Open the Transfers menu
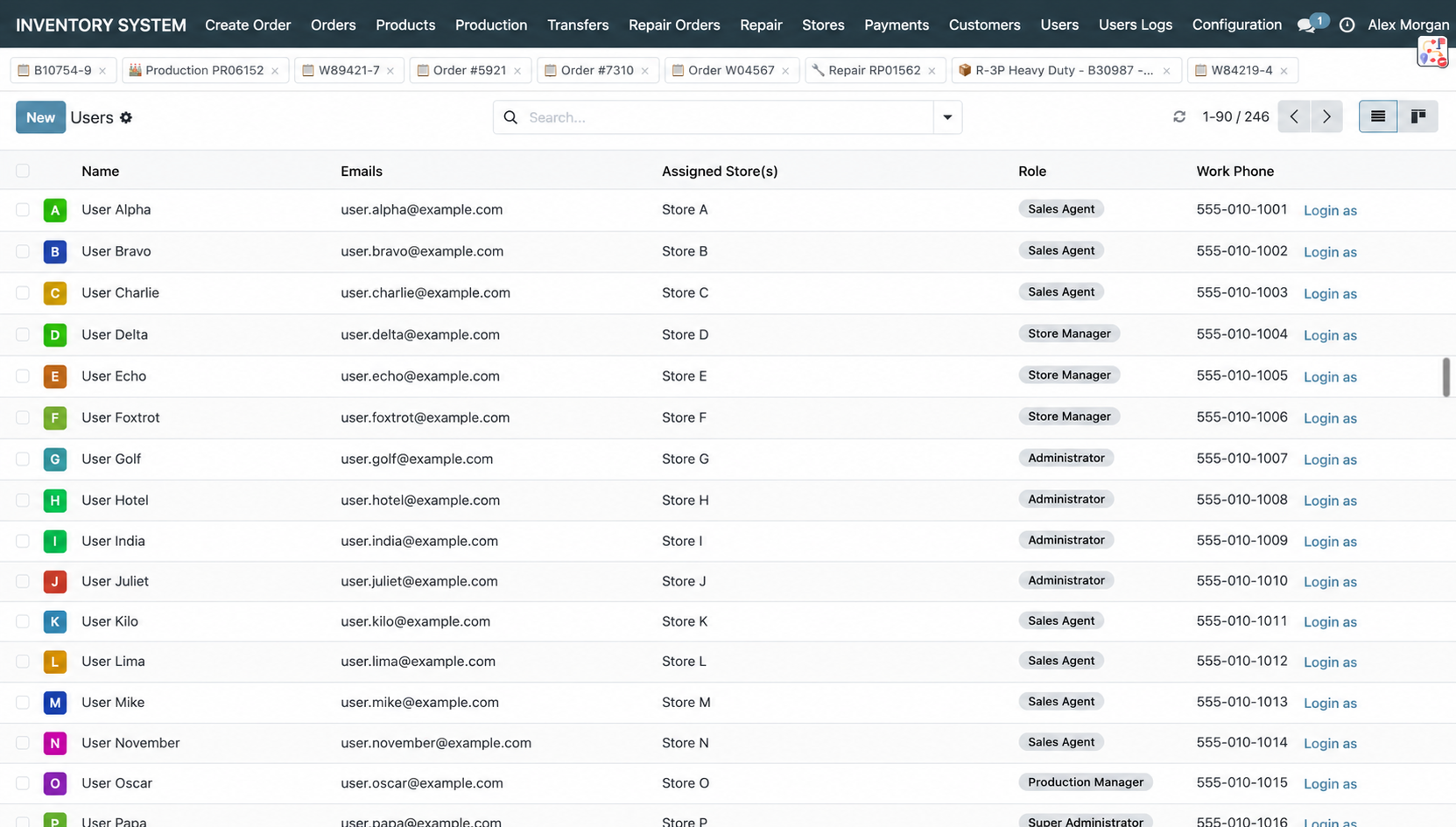The width and height of the screenshot is (1456, 827). click(578, 25)
